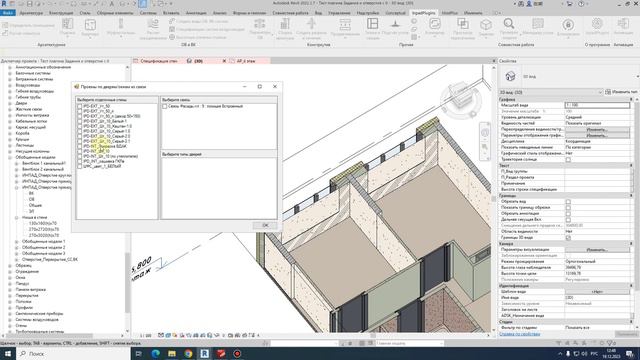The height and width of the screenshot is (360, 640).
Task: Expand Двери category in project browser
Action: (10, 103)
